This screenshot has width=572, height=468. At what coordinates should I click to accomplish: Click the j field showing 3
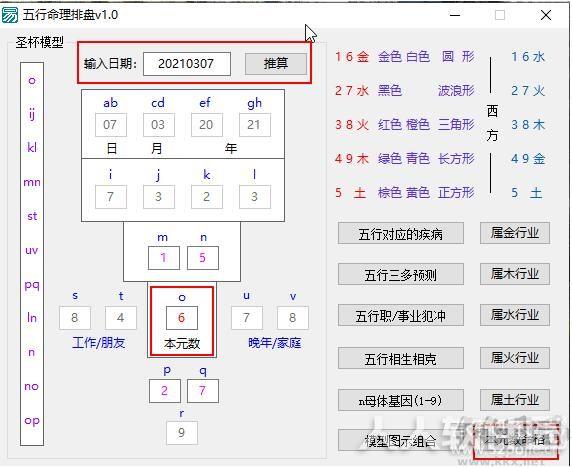[x=159, y=197]
